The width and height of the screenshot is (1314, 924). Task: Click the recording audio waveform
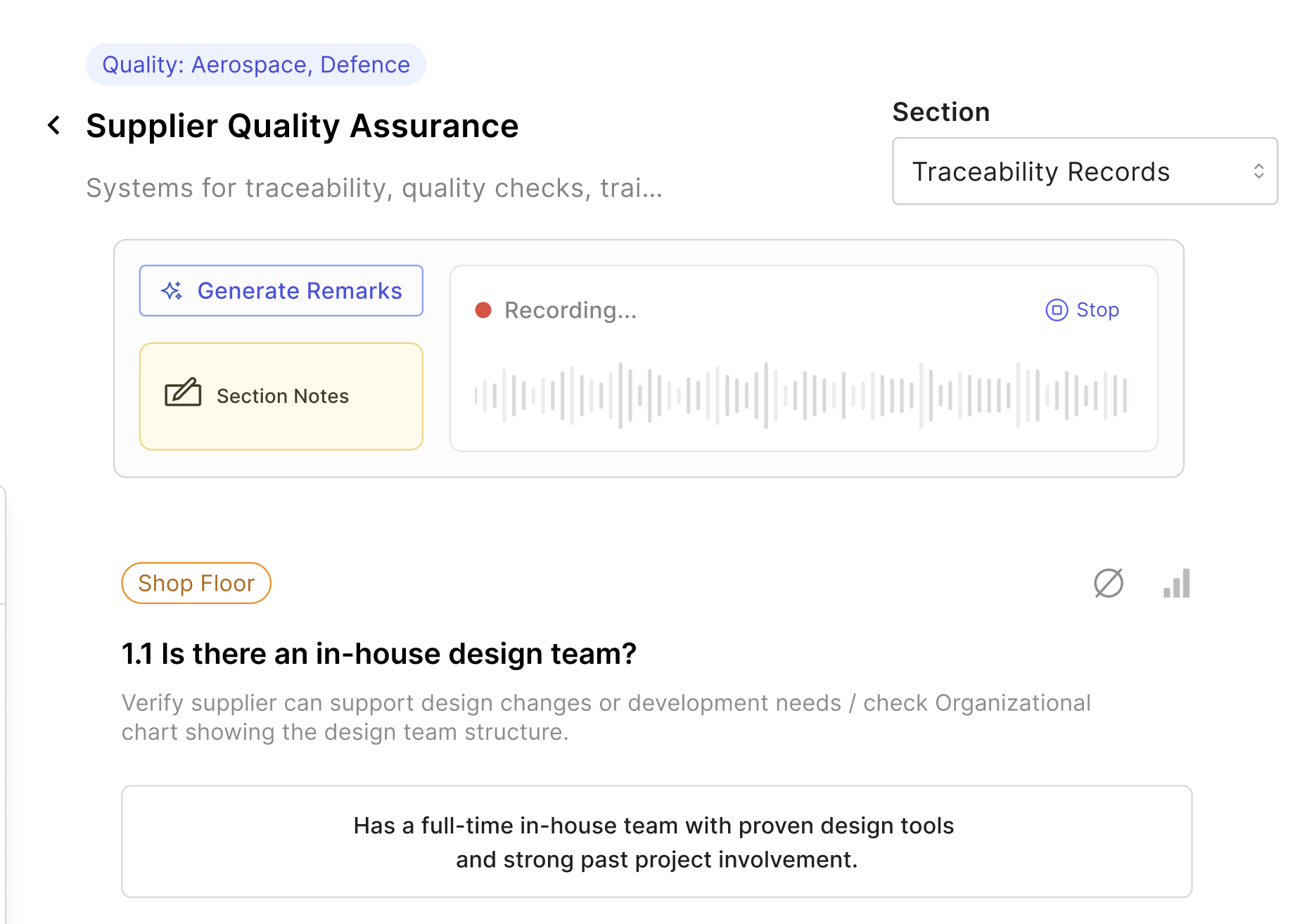(803, 395)
